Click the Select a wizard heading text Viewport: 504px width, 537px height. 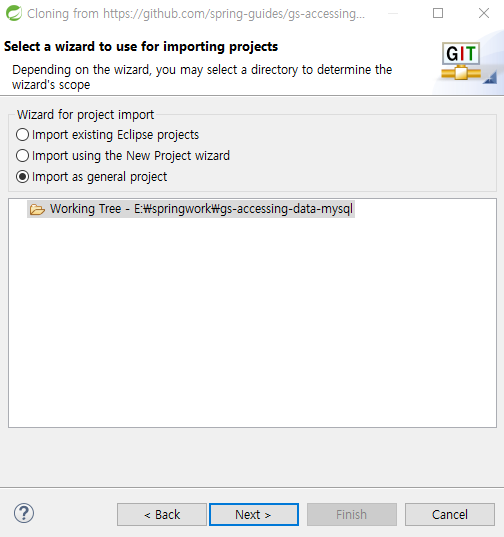pyautogui.click(x=141, y=47)
